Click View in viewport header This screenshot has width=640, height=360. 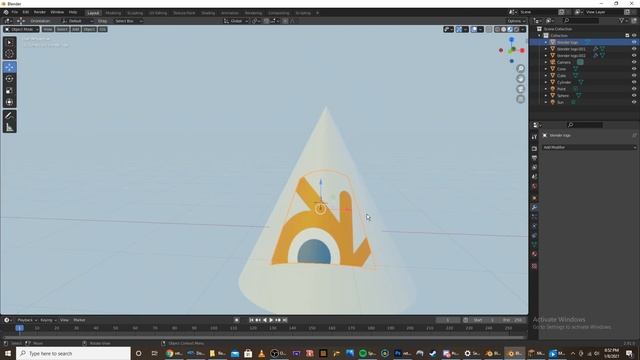pos(48,29)
